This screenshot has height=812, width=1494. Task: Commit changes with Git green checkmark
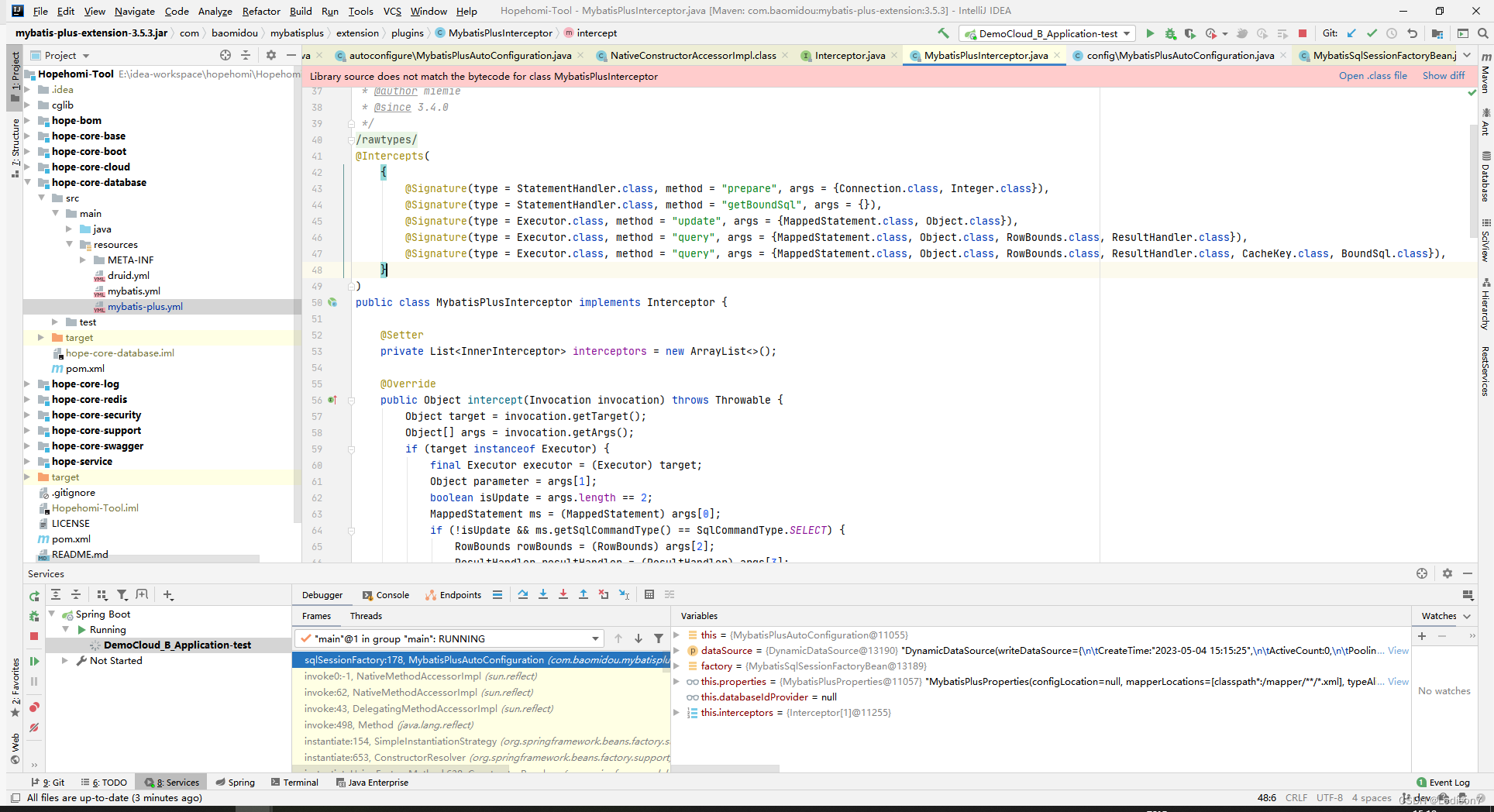pyautogui.click(x=1372, y=33)
